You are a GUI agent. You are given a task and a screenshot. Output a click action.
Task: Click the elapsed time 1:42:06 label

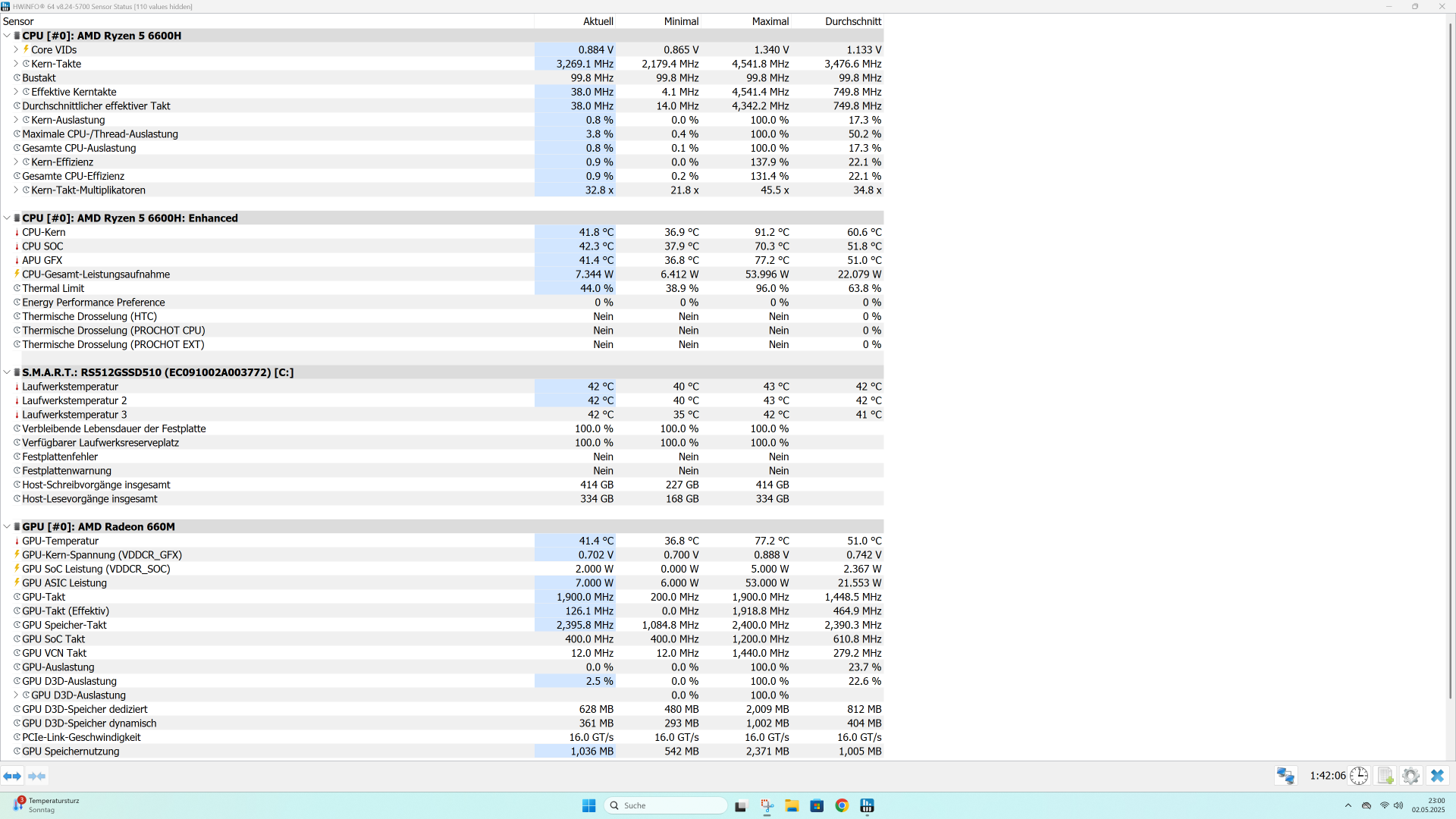[x=1327, y=776]
